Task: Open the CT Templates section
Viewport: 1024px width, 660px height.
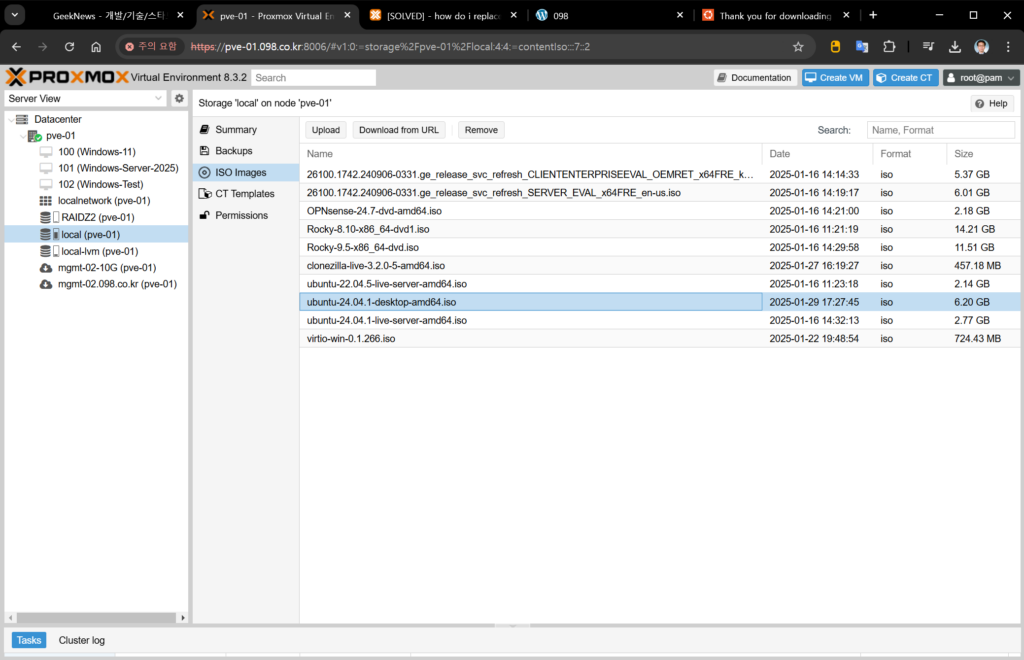Action: click(x=244, y=194)
